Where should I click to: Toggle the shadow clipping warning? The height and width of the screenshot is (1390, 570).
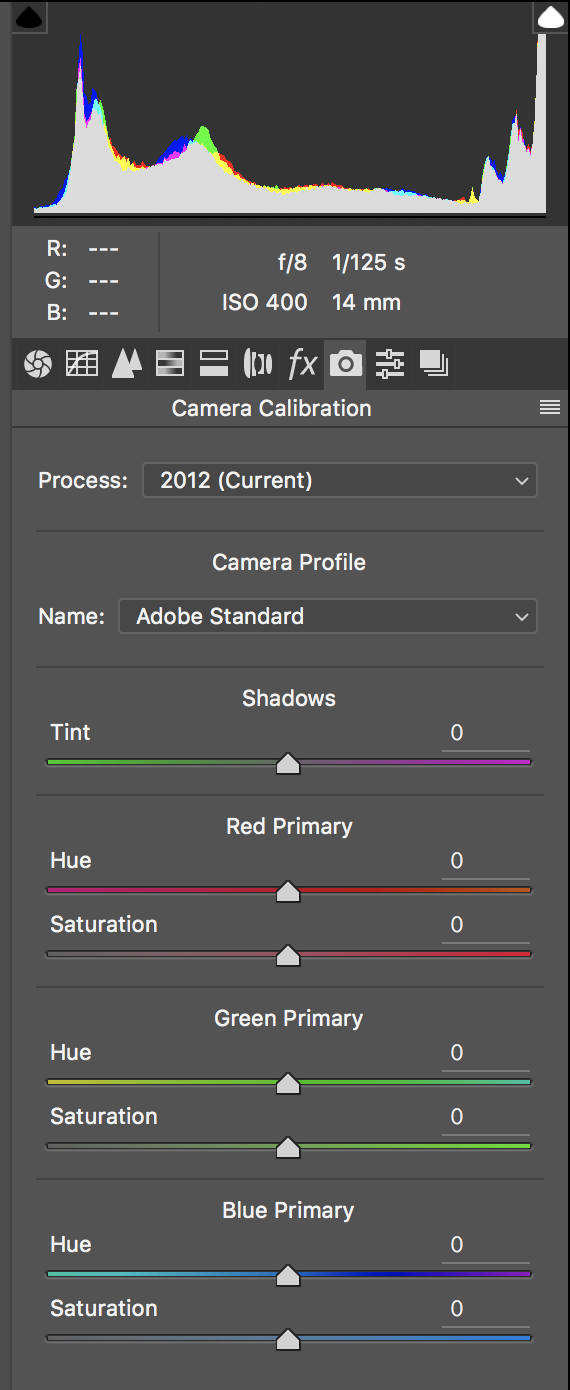coord(30,17)
